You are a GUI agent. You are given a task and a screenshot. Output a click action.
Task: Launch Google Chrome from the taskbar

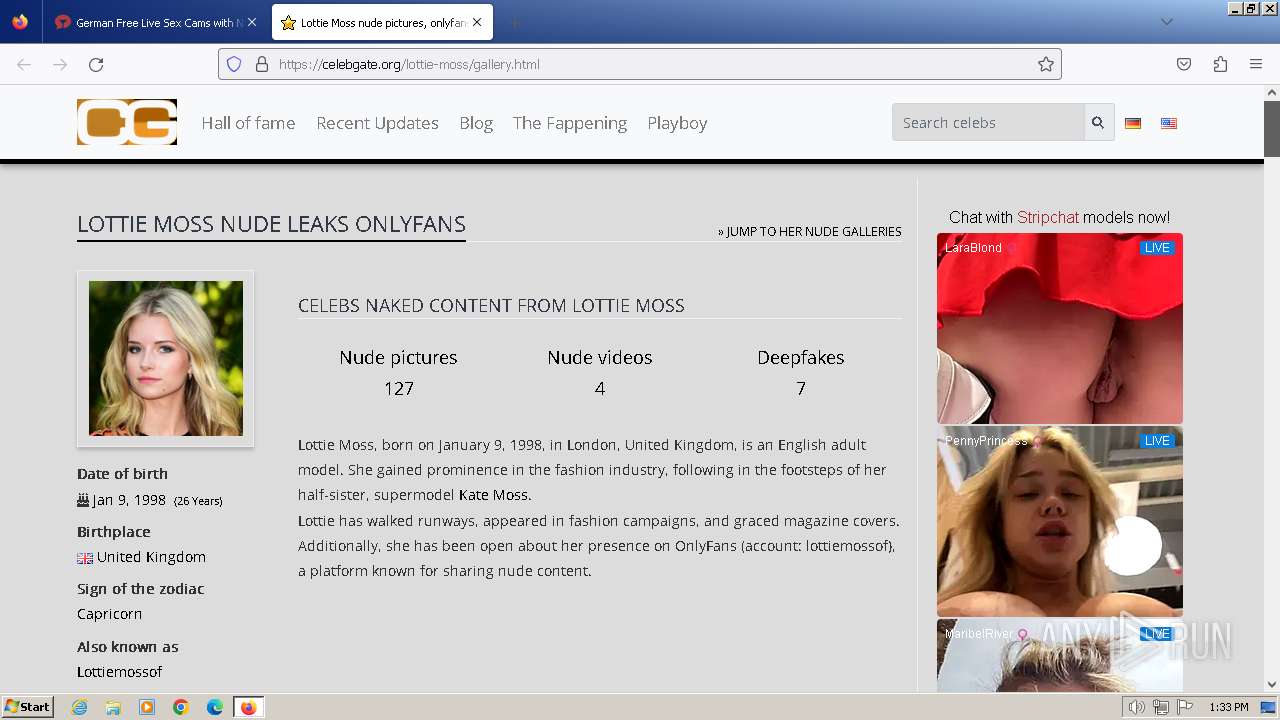pos(181,707)
